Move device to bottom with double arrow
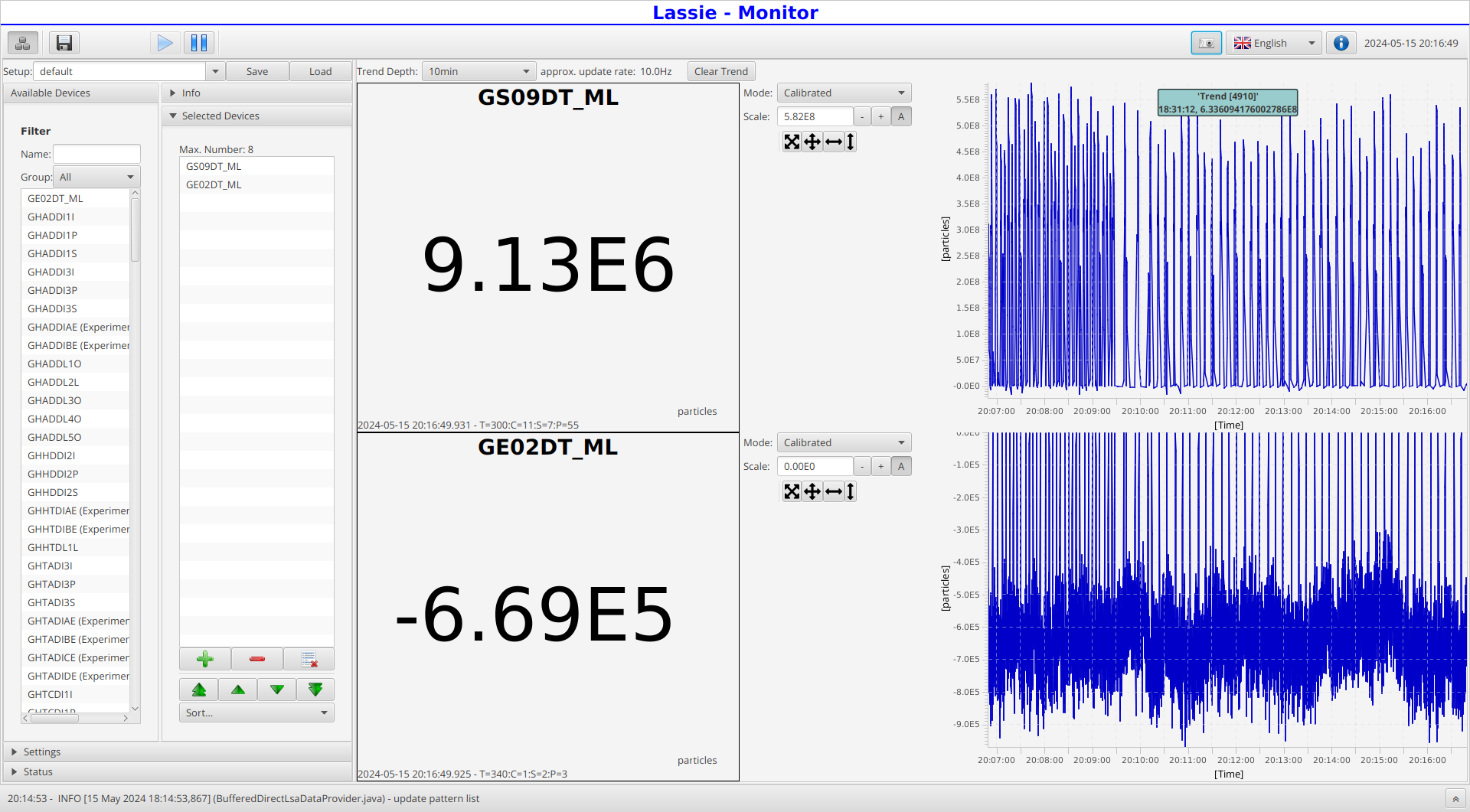Screen dimensions: 1470x812 315,690
